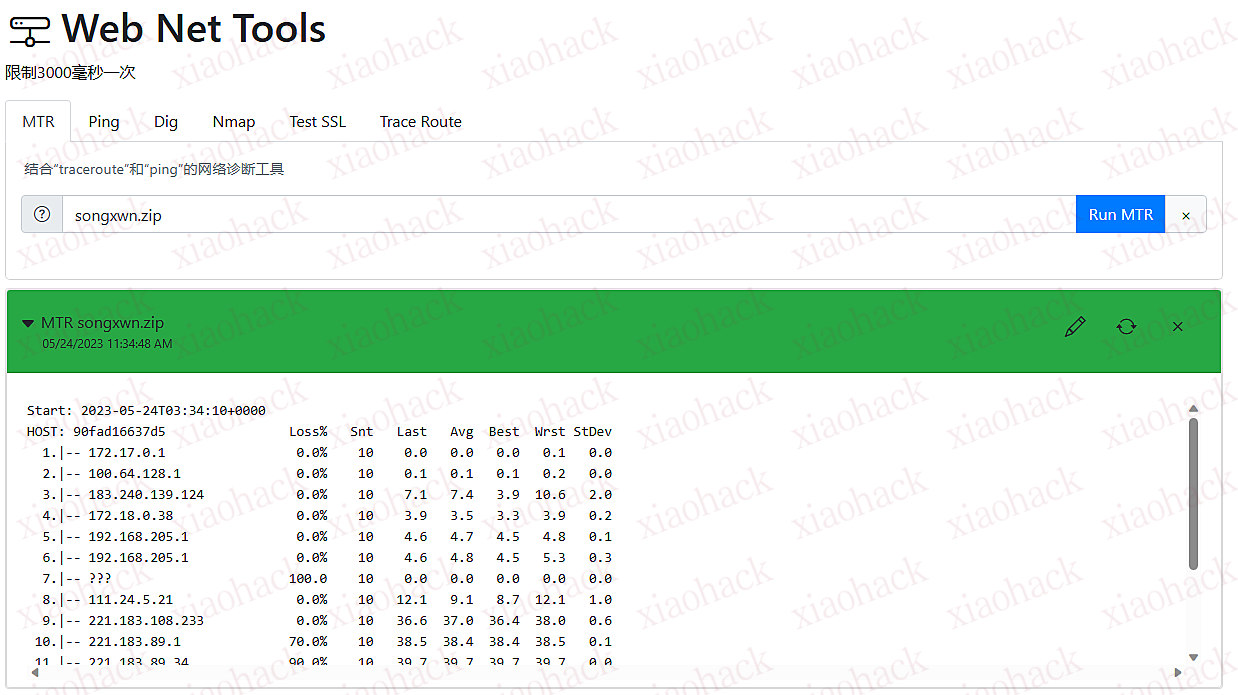
Task: Close the MTR result panel with X icon
Action: click(1177, 326)
